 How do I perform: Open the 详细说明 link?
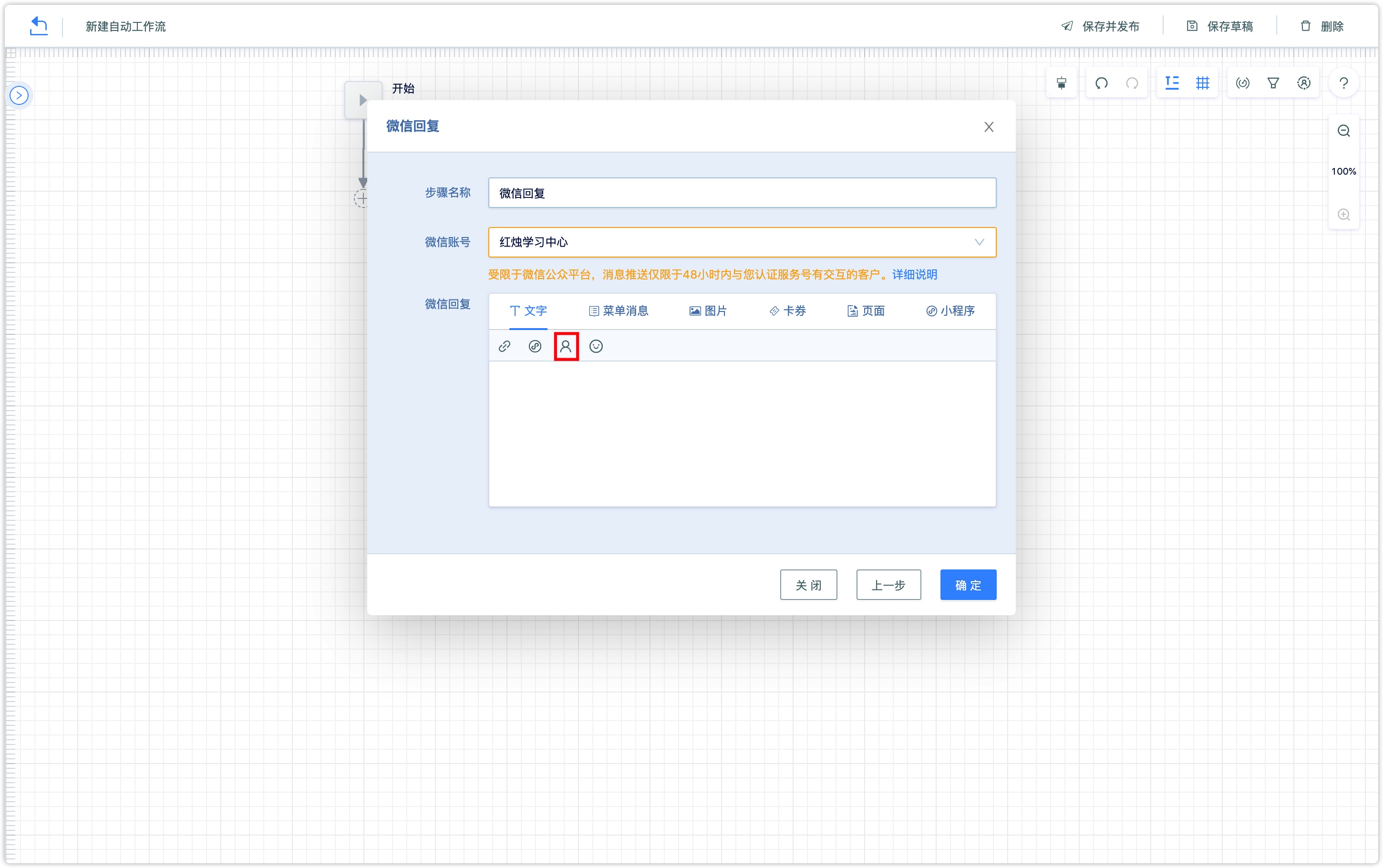pos(914,274)
